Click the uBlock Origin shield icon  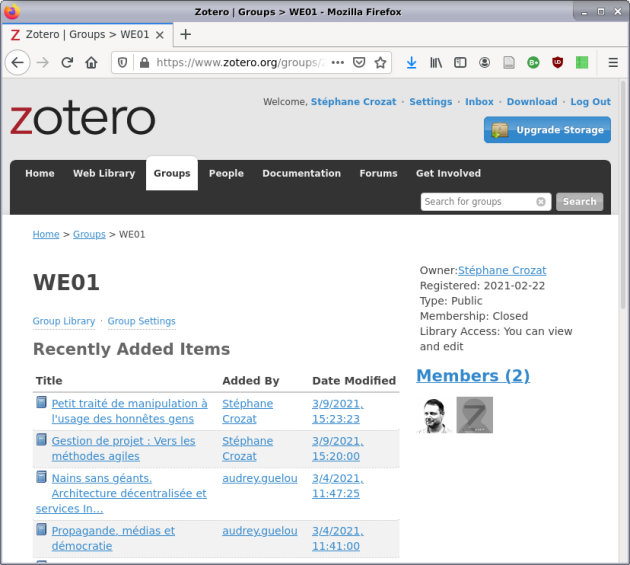(557, 62)
